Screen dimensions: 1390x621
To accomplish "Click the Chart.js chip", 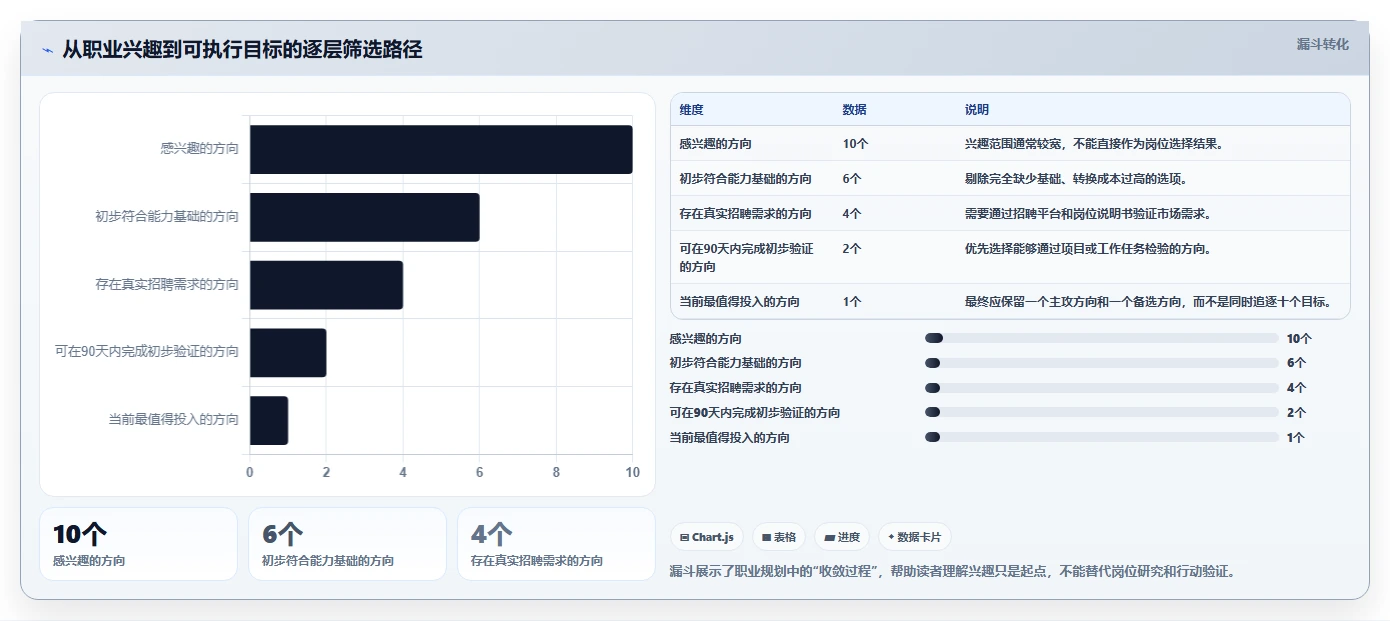I will click(x=706, y=537).
